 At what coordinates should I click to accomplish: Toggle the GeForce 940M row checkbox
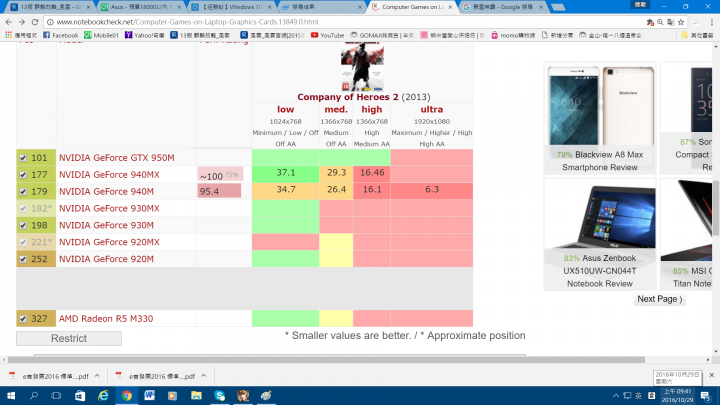(23, 192)
